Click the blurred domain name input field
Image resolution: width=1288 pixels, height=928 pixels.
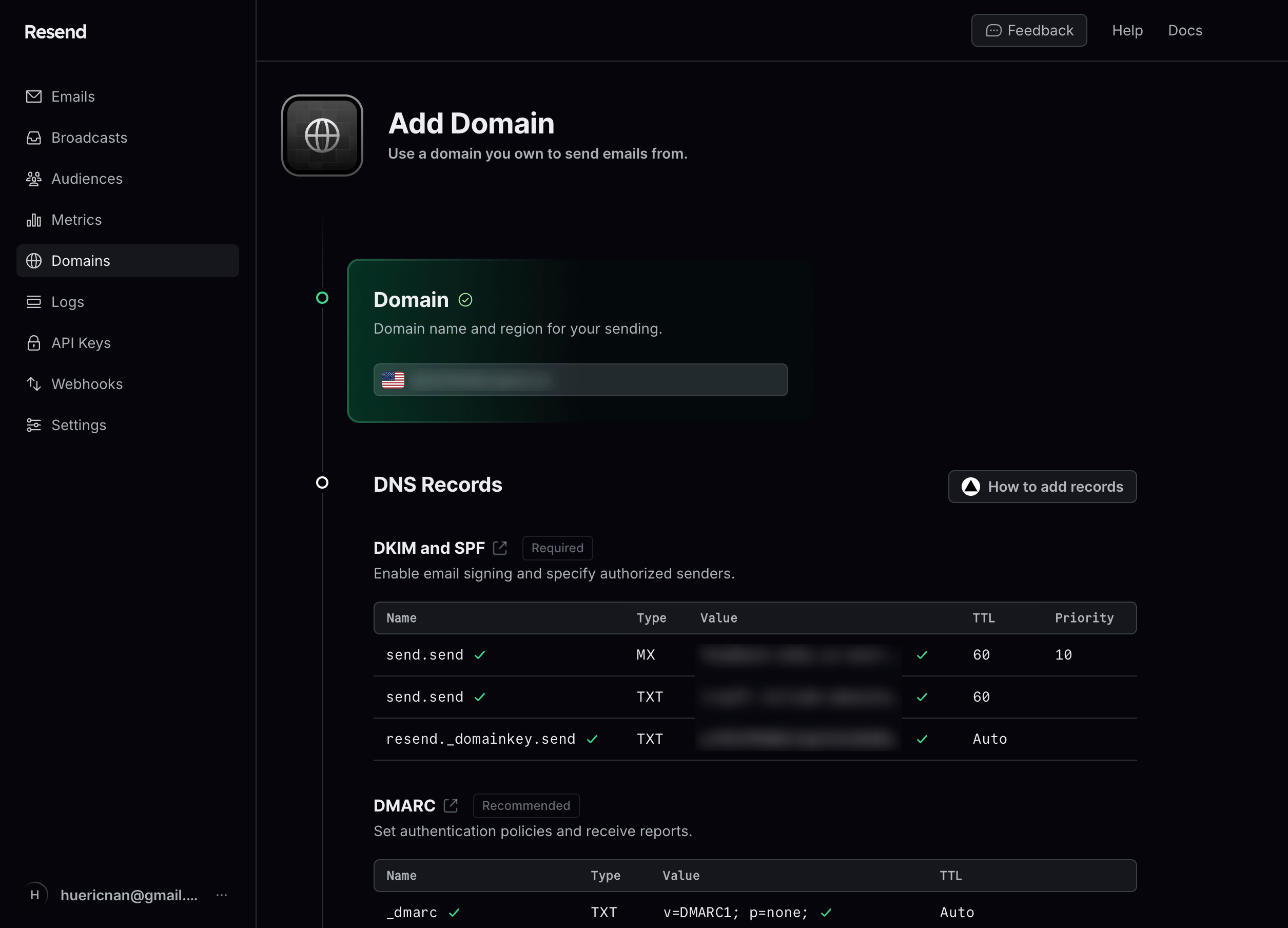(x=580, y=380)
